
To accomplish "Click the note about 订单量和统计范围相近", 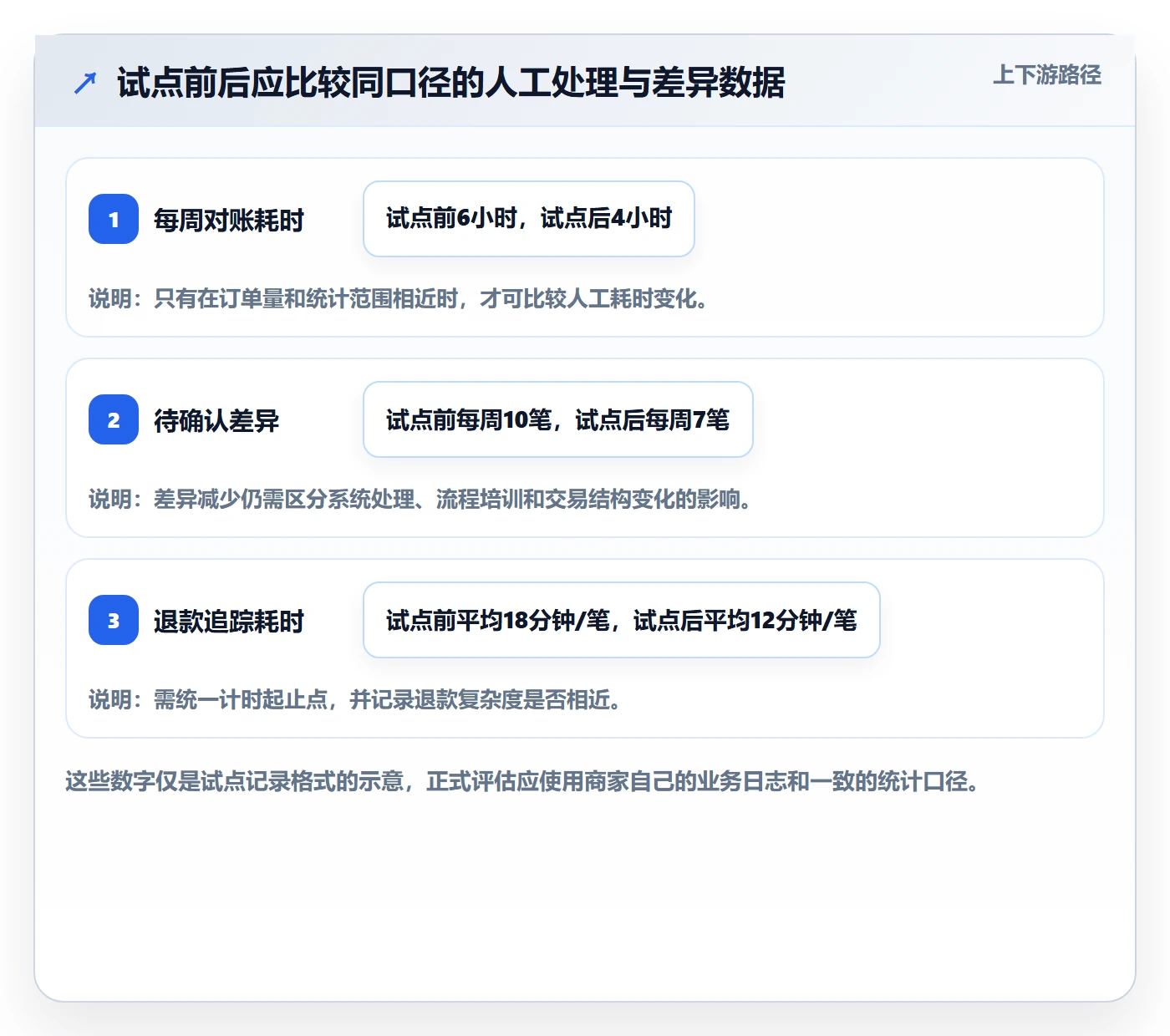I will [x=399, y=299].
